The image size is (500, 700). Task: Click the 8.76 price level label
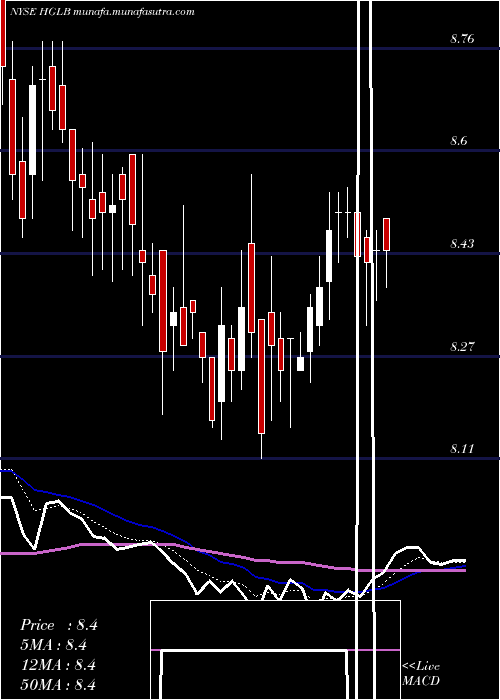pyautogui.click(x=462, y=39)
